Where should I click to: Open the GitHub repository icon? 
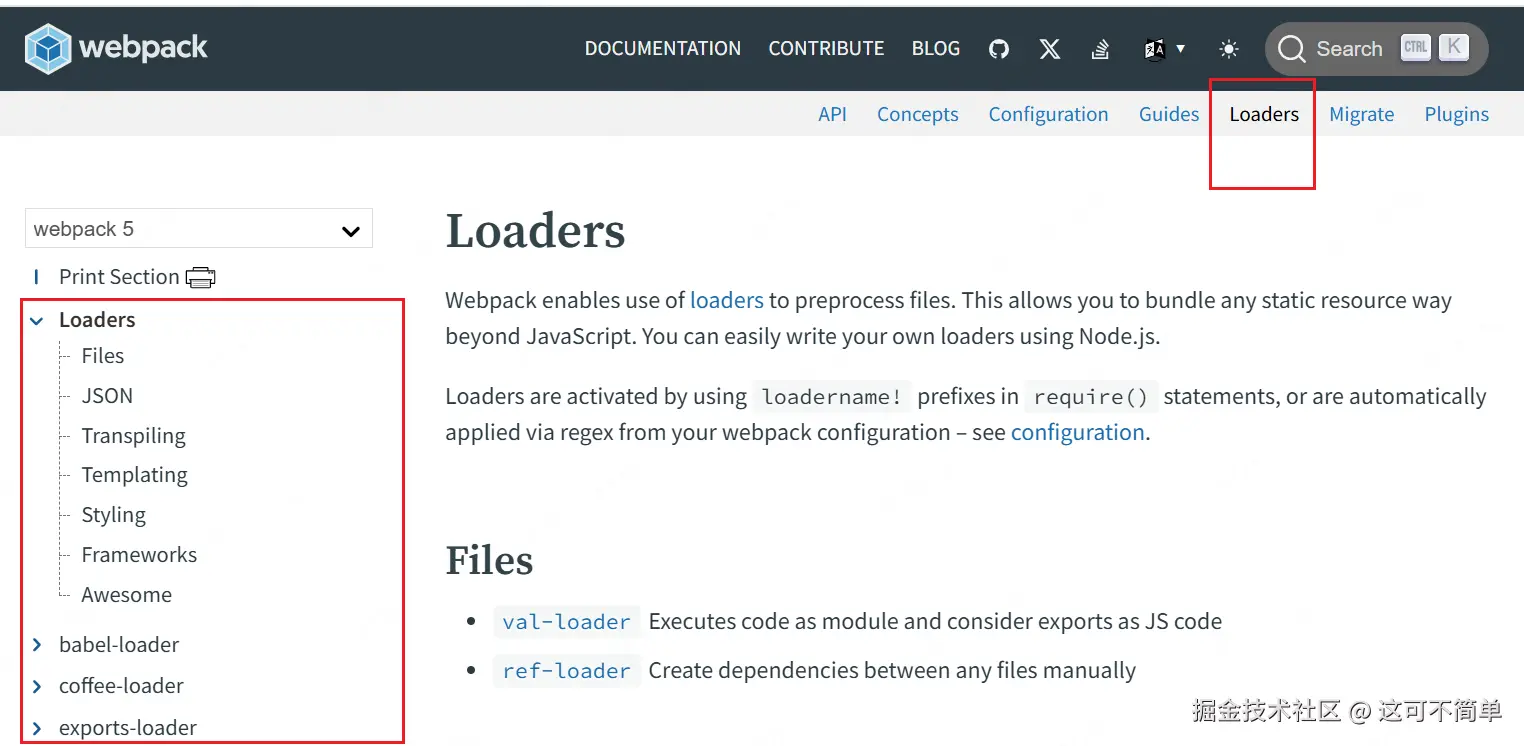click(999, 49)
